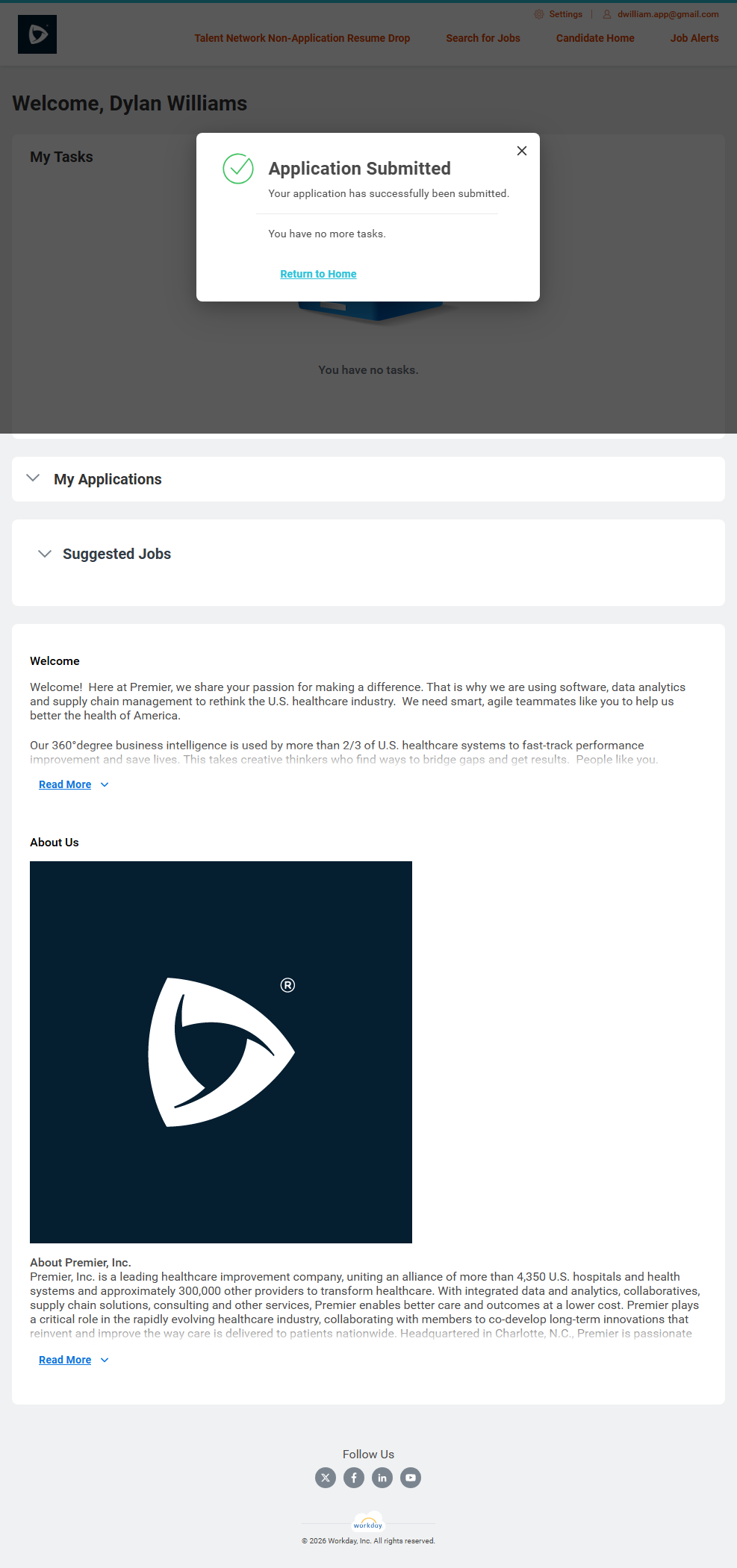Expand Read More chevron under Welcome
Viewport: 737px width, 1568px height.
tap(105, 784)
